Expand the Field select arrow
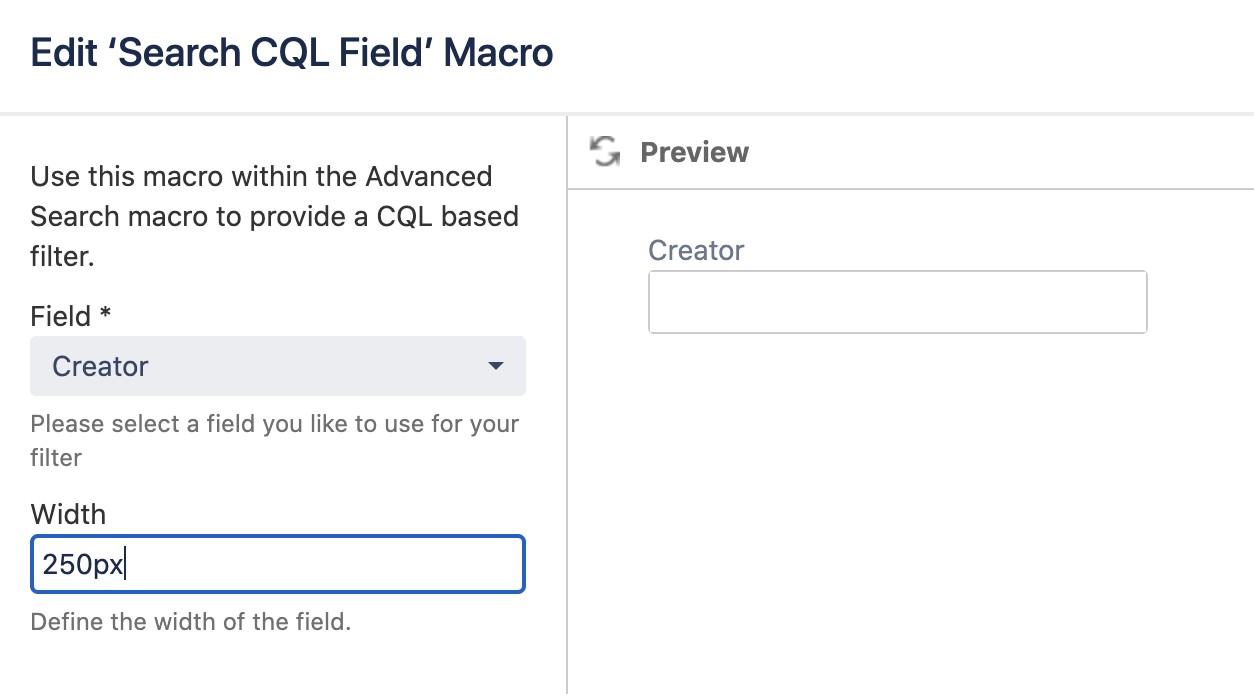The image size is (1254, 694). click(495, 366)
